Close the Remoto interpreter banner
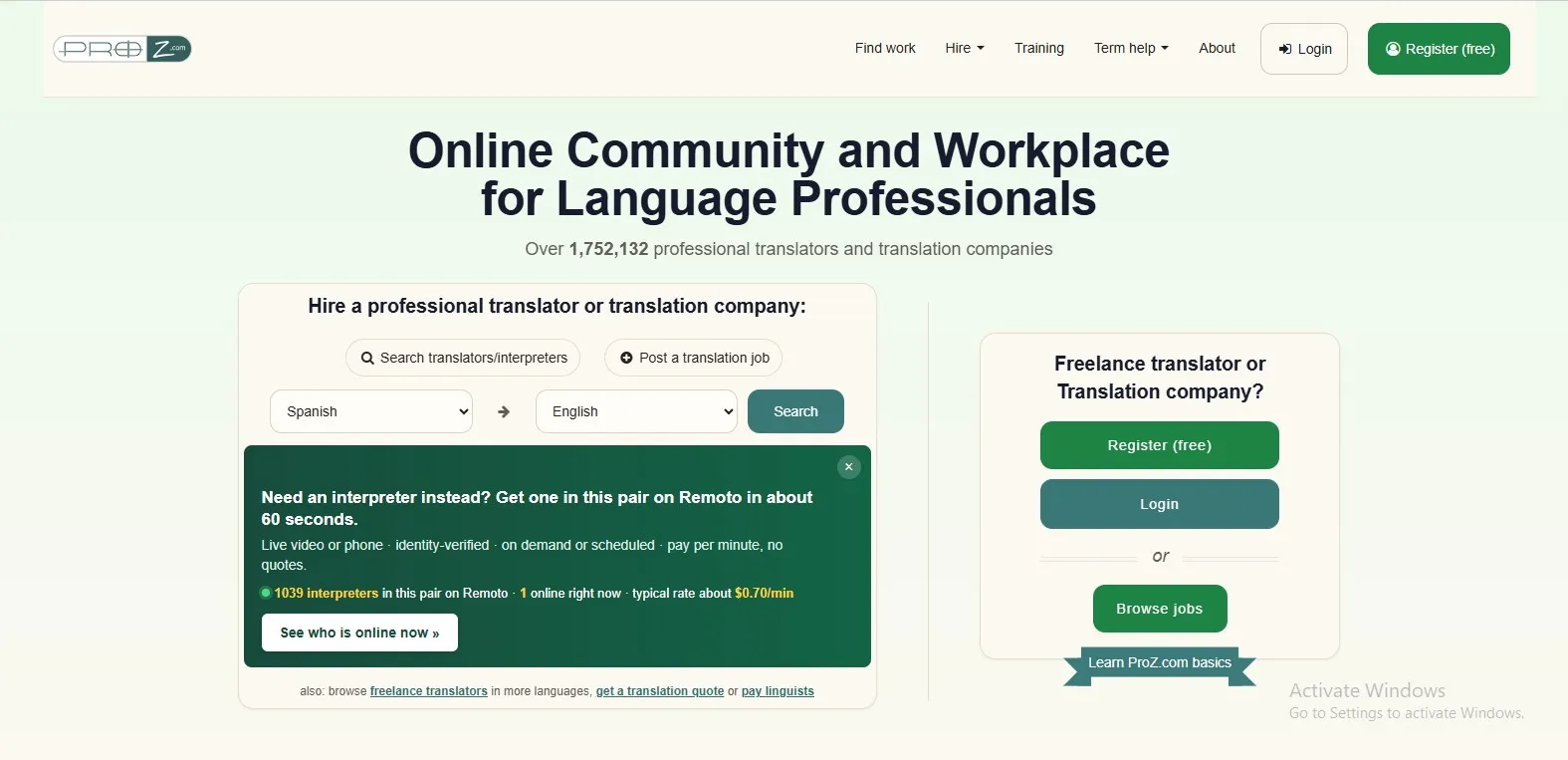 (x=848, y=466)
